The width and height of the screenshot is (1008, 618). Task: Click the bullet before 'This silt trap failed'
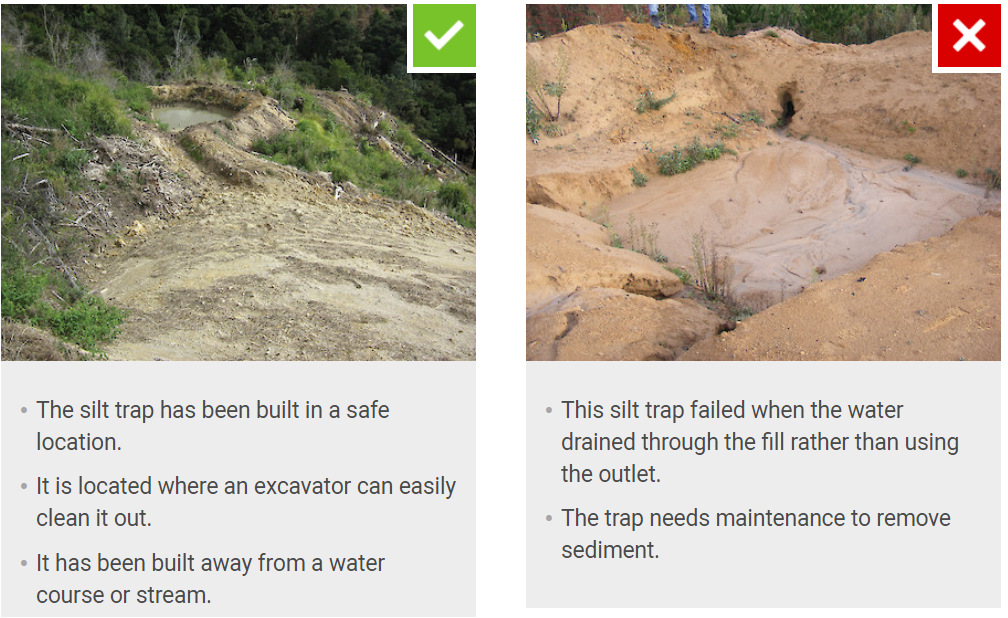click(548, 410)
